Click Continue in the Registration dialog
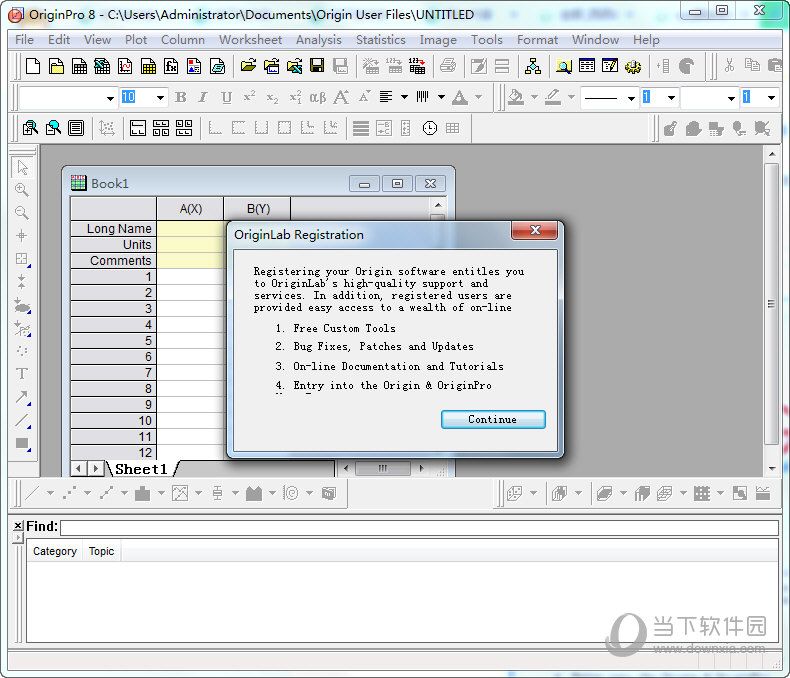This screenshot has height=678, width=790. click(493, 419)
